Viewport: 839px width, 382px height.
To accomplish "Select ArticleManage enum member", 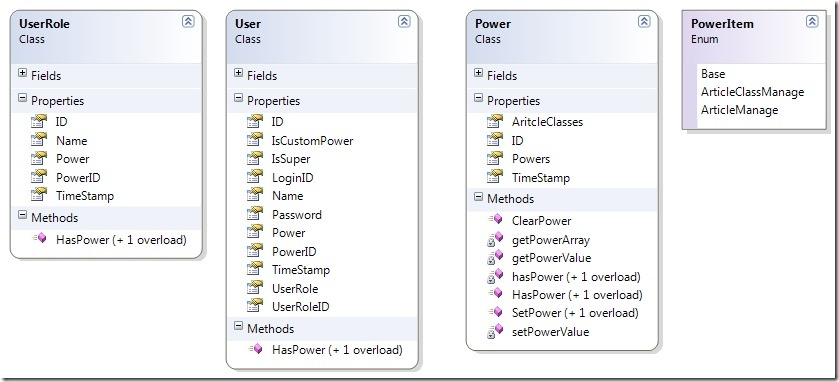I will [739, 110].
